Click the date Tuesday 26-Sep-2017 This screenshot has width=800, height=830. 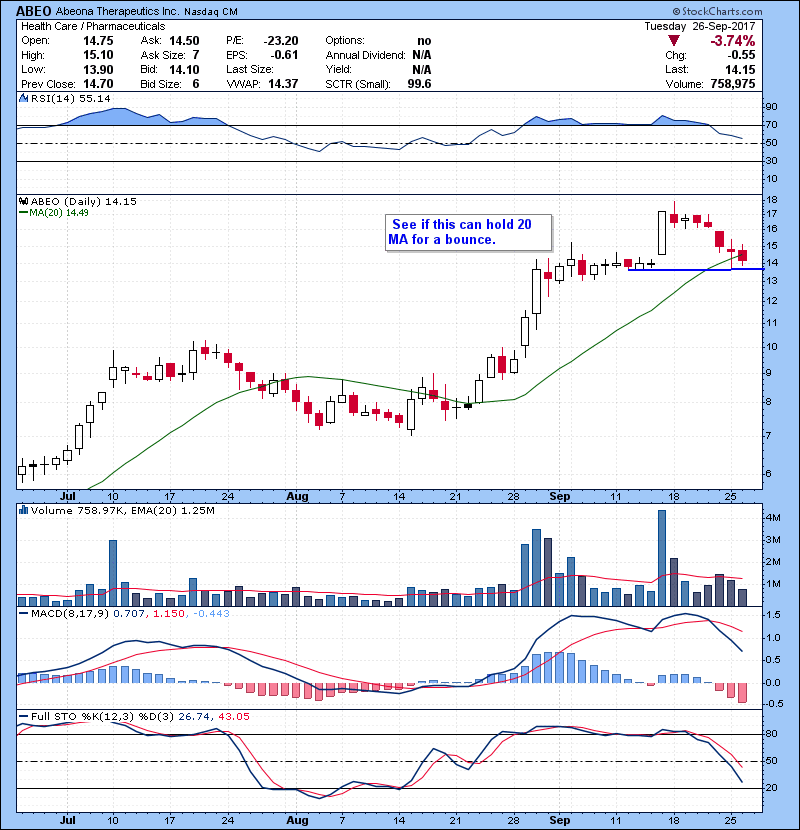pyautogui.click(x=700, y=26)
